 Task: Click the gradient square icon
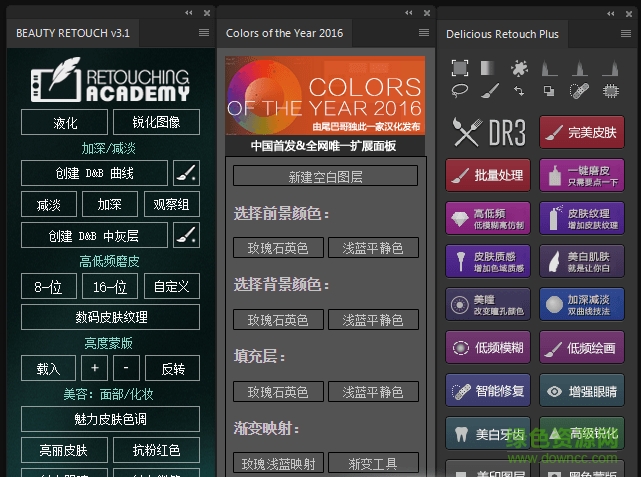coord(489,68)
